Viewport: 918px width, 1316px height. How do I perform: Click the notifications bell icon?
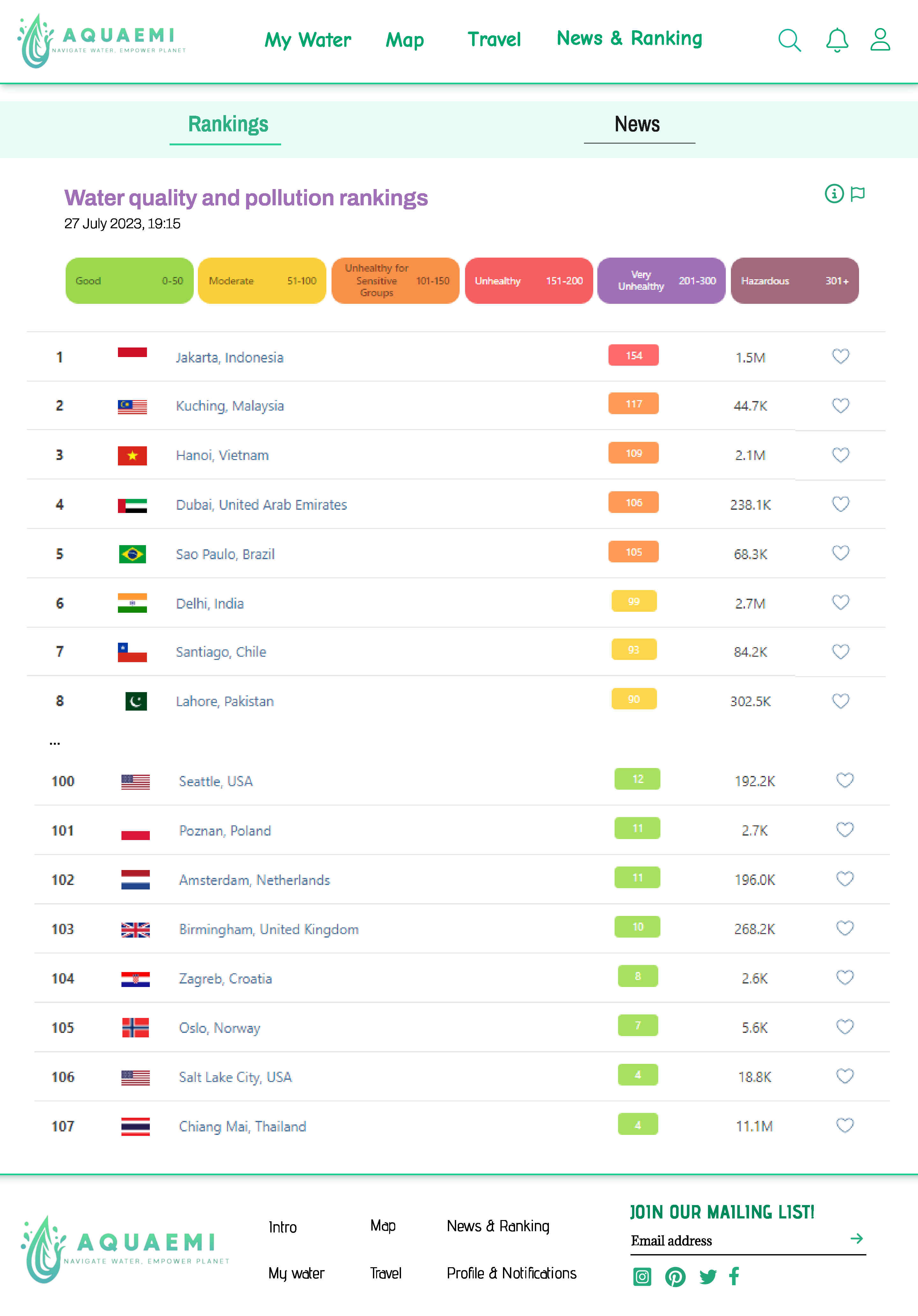click(837, 41)
